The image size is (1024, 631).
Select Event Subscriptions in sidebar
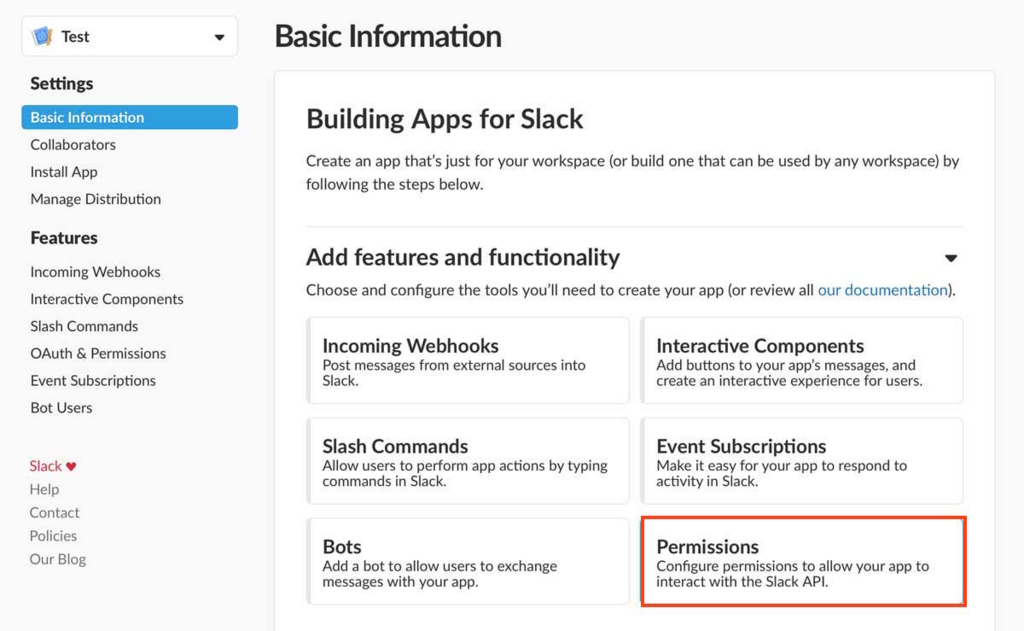(93, 380)
